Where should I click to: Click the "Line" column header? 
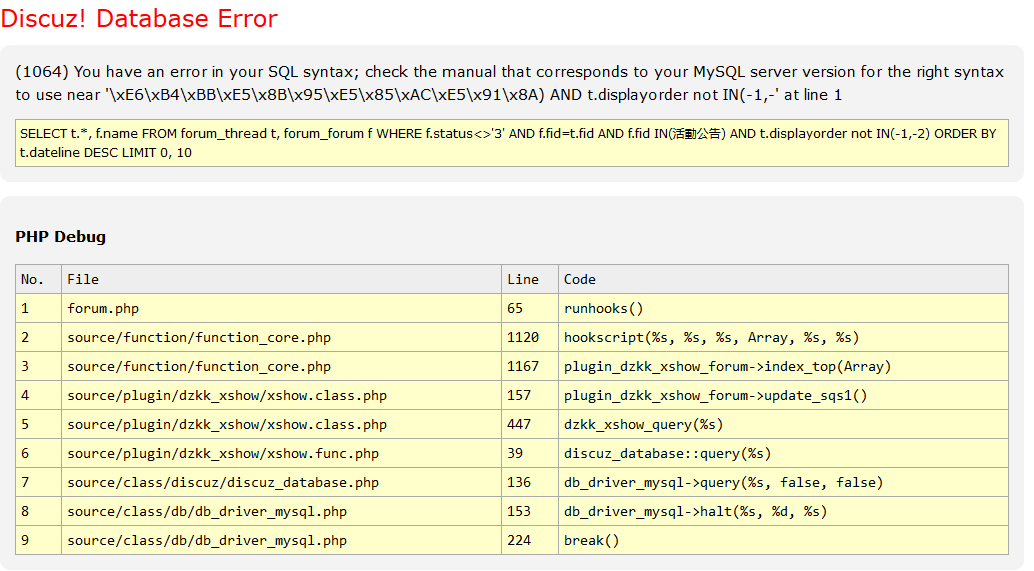523,279
